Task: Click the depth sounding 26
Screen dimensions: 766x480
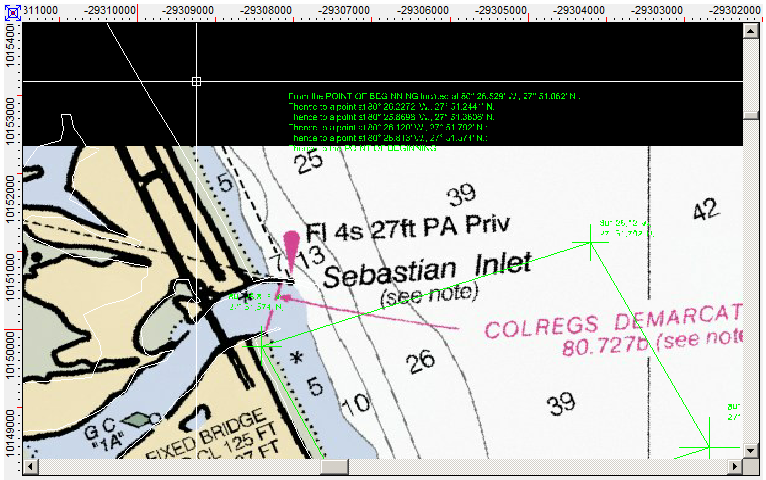Action: point(420,361)
